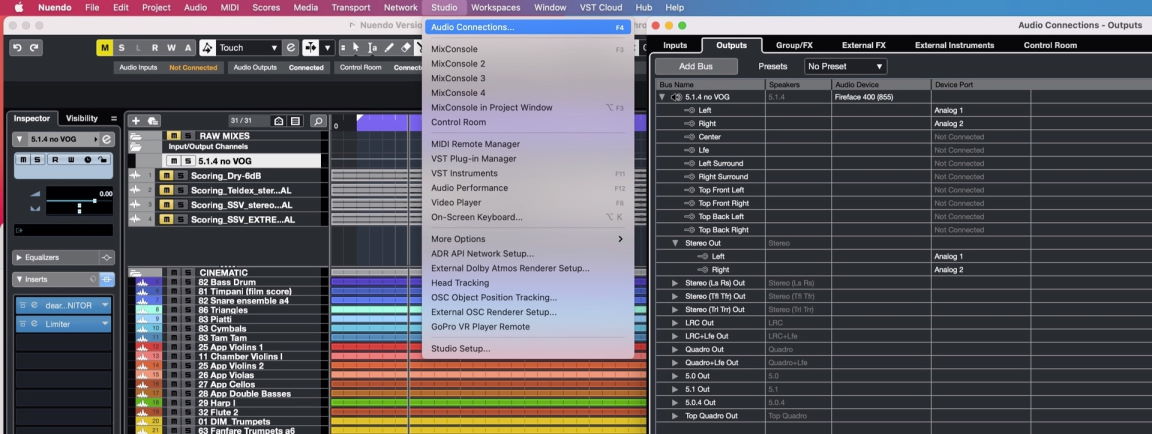Click the Find Tracks magnifier icon

(318, 121)
